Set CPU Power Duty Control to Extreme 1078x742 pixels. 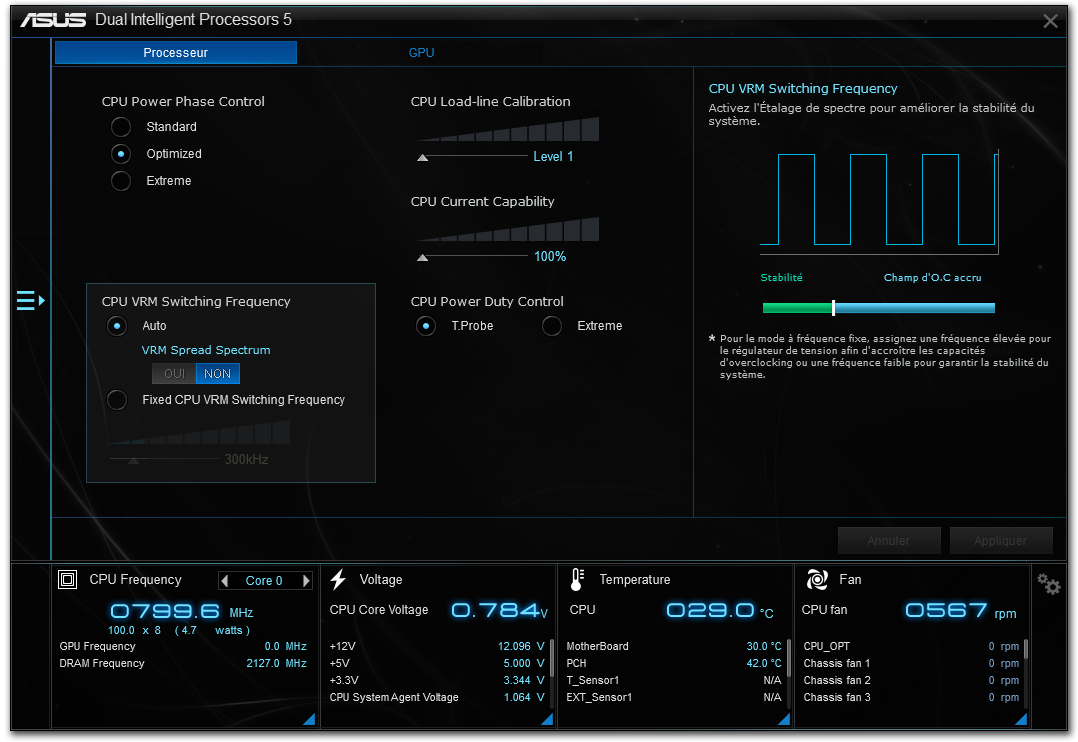pos(552,326)
